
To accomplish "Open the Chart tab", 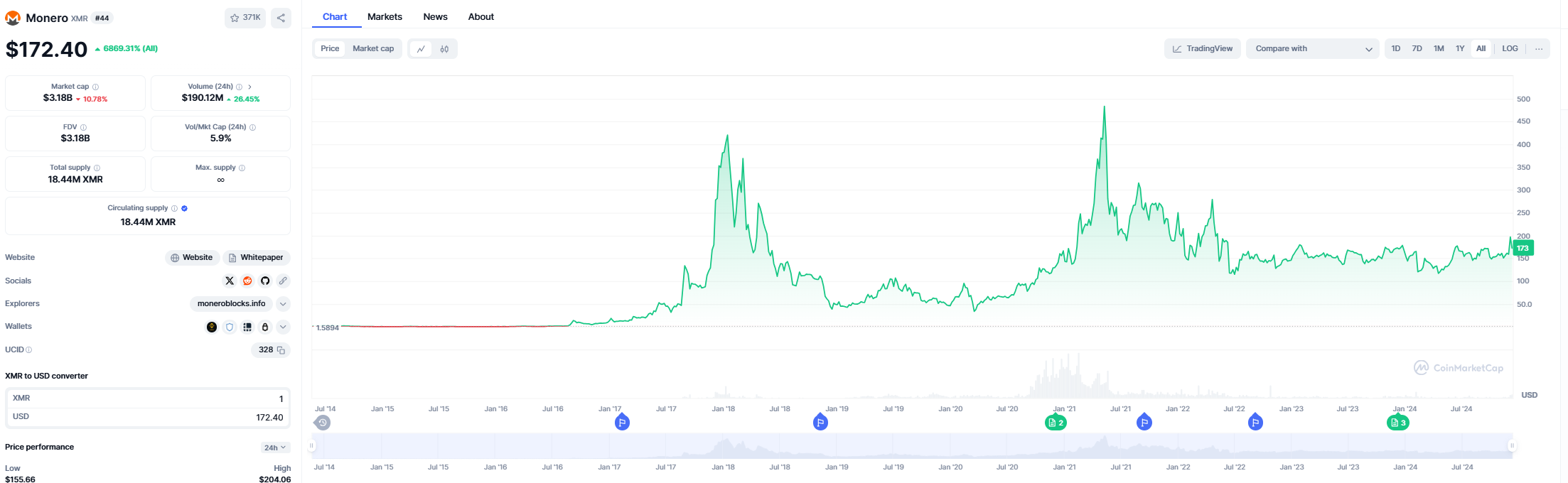I will (335, 17).
